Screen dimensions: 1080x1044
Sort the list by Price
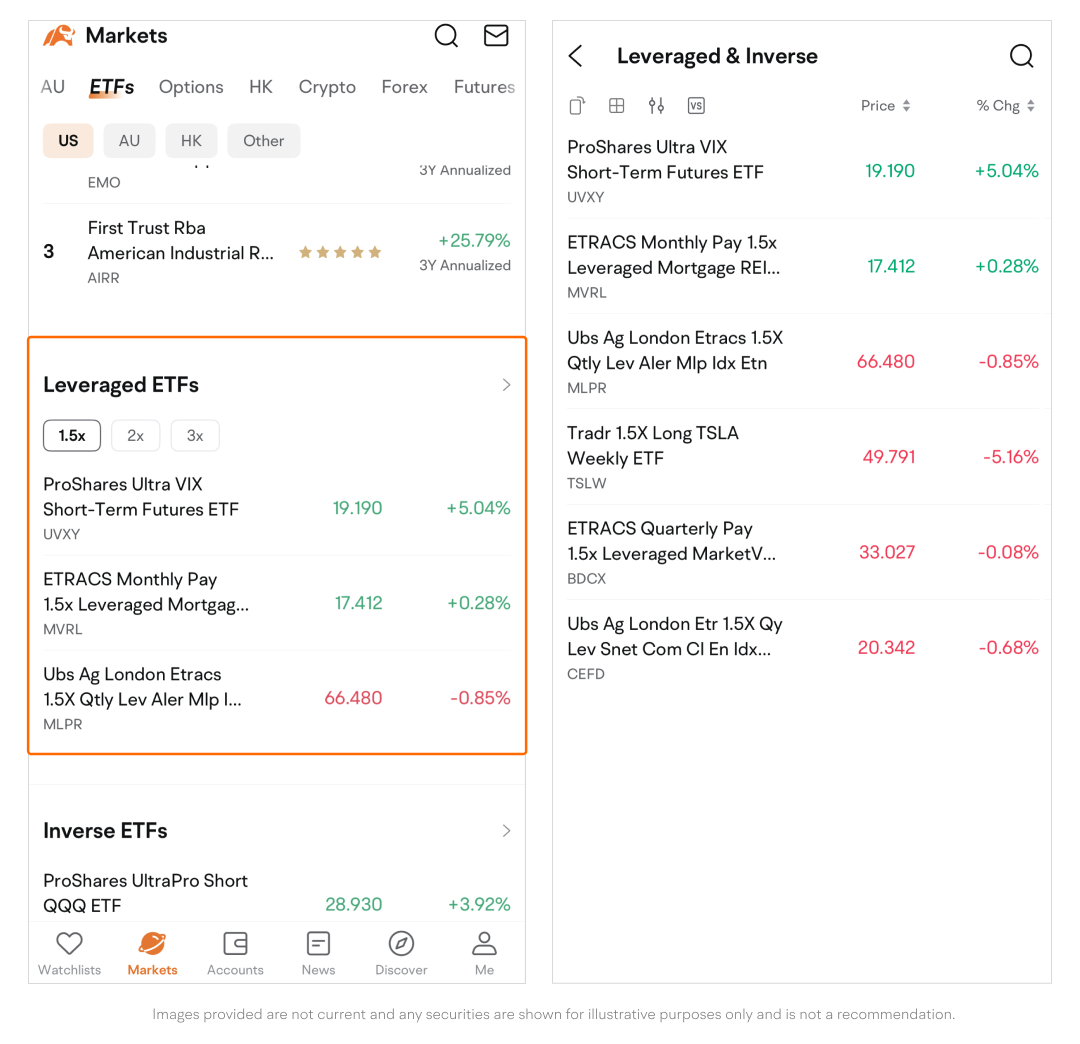(885, 106)
